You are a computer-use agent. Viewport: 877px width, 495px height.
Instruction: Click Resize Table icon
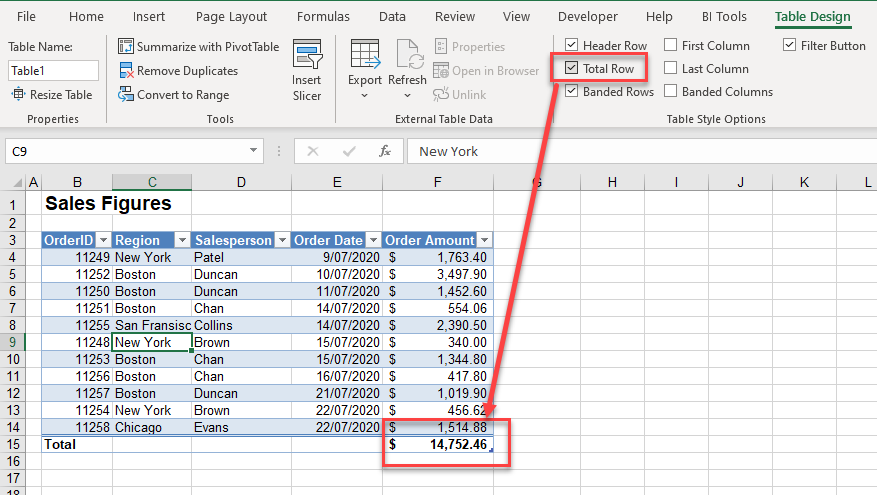[x=19, y=95]
